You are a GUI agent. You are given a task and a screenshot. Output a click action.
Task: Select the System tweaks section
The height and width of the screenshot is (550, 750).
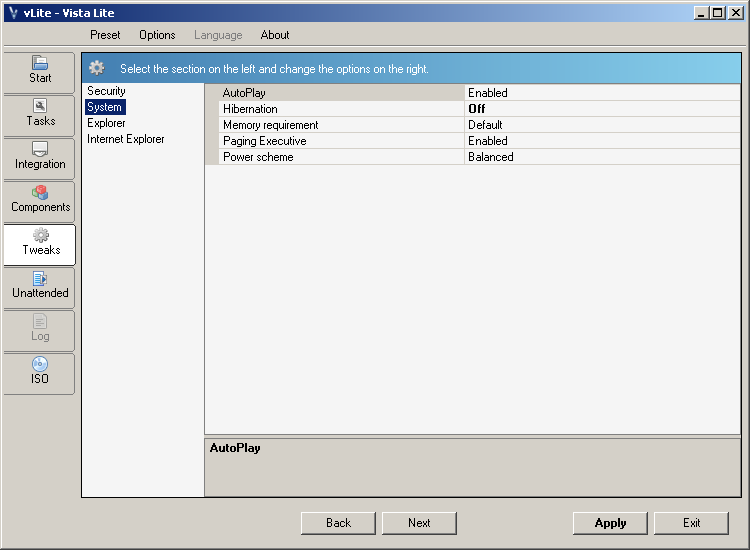tap(105, 107)
